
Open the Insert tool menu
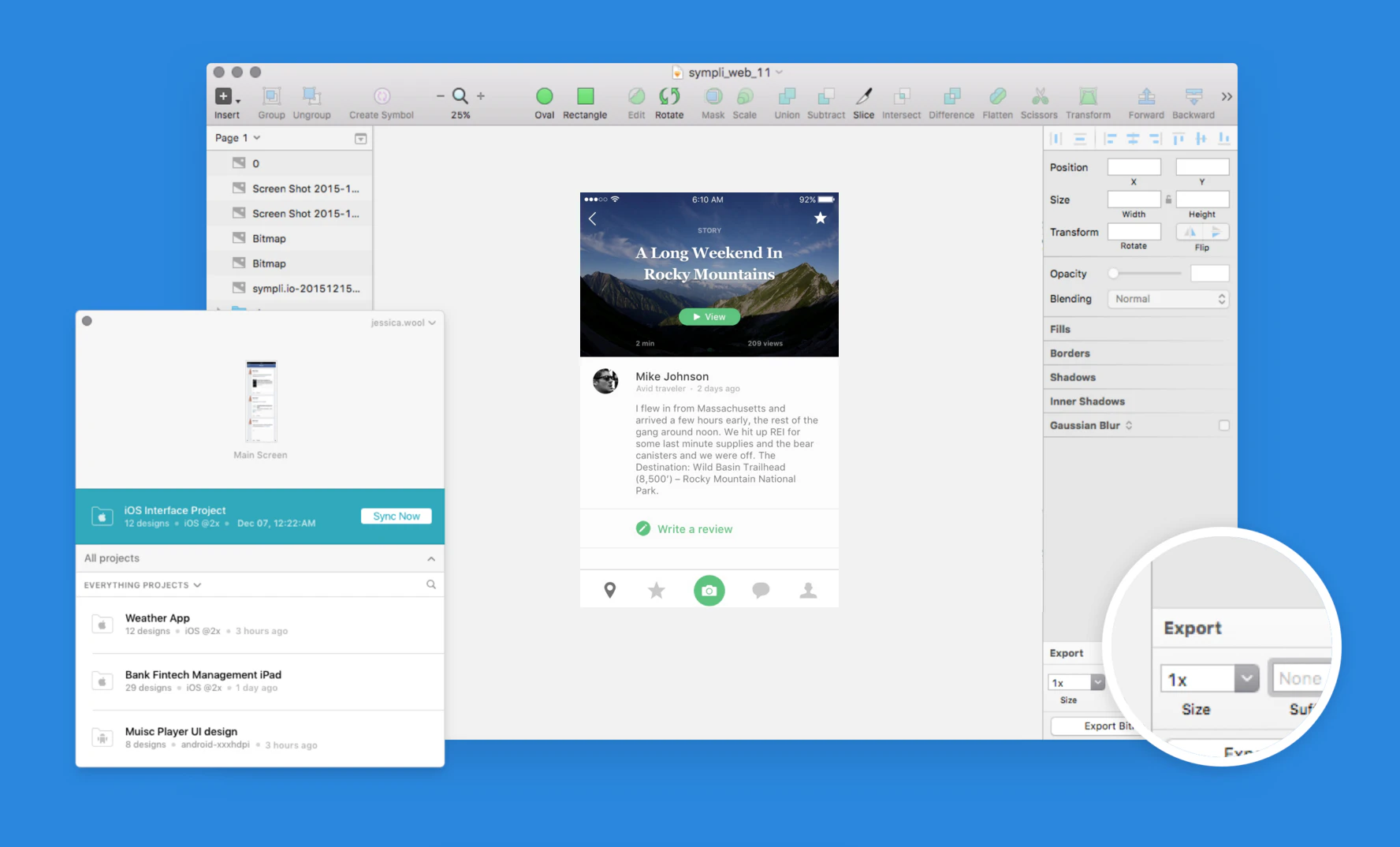click(x=228, y=96)
